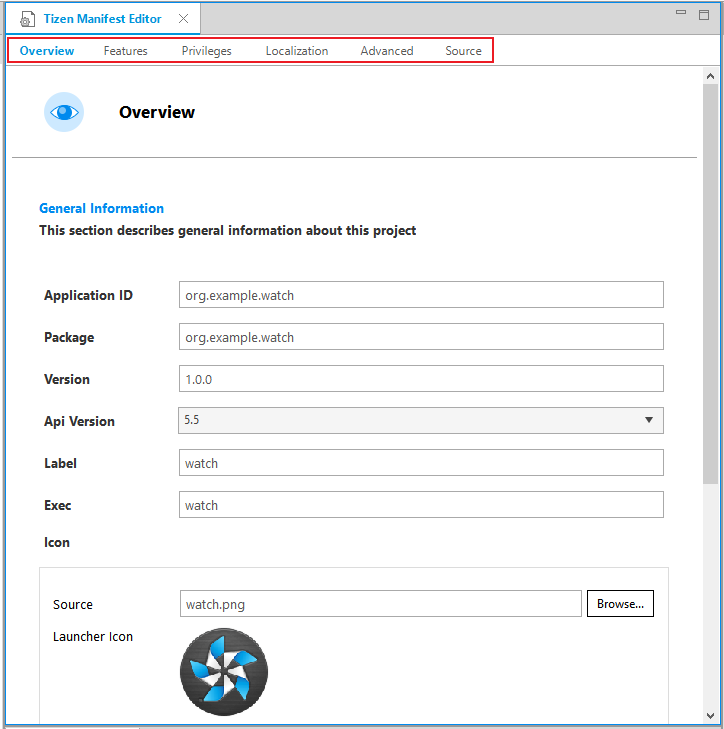Switch to the Features tab
The width and height of the screenshot is (724, 729).
click(x=126, y=51)
